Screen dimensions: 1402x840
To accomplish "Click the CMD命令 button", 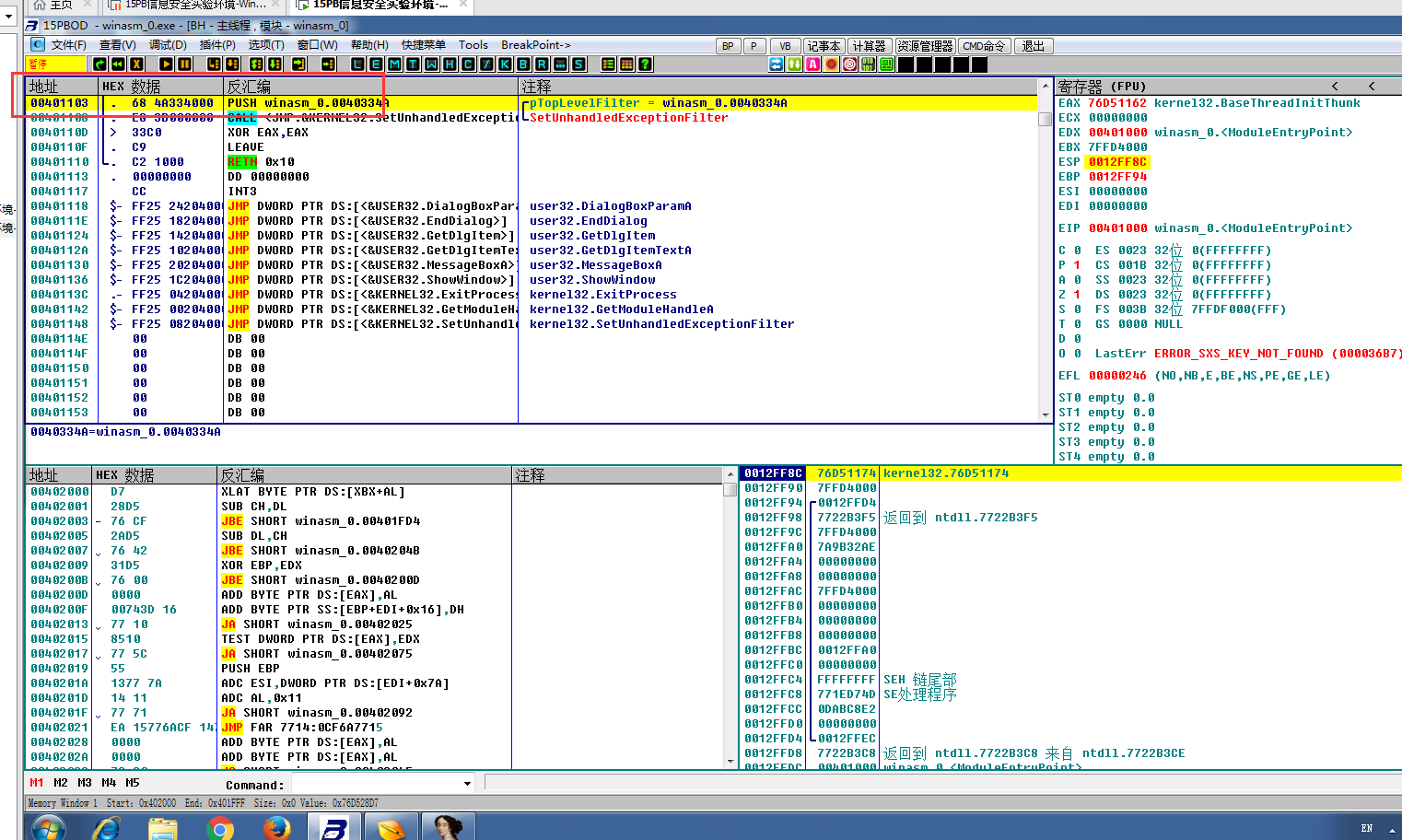I will tap(984, 46).
